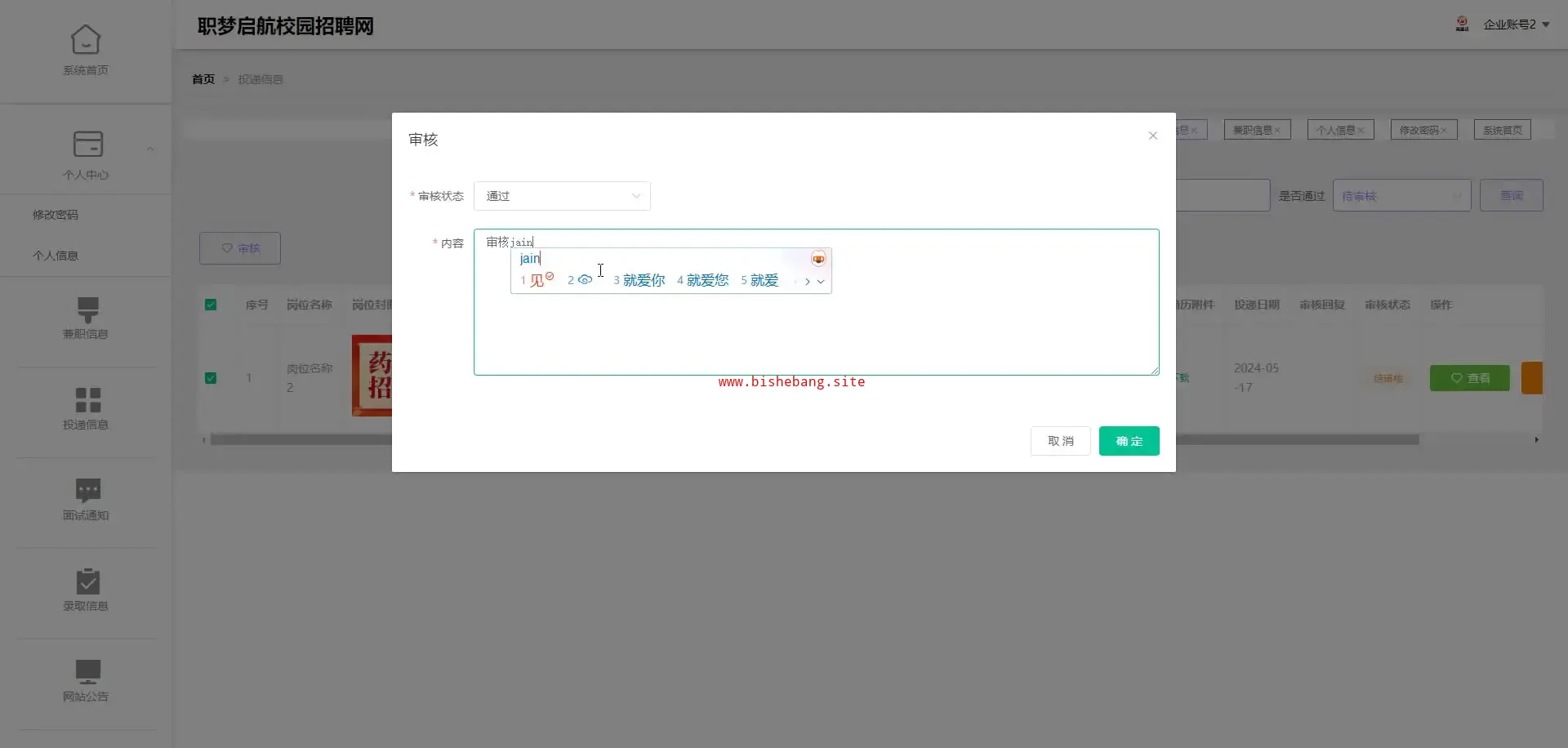Click the 确定 button to confirm review
The width and height of the screenshot is (1568, 748).
pyautogui.click(x=1129, y=441)
